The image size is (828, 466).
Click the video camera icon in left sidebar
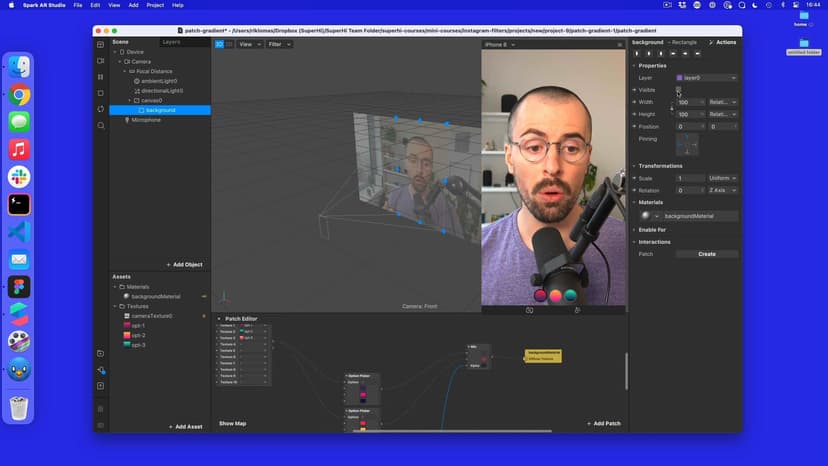pyautogui.click(x=100, y=61)
